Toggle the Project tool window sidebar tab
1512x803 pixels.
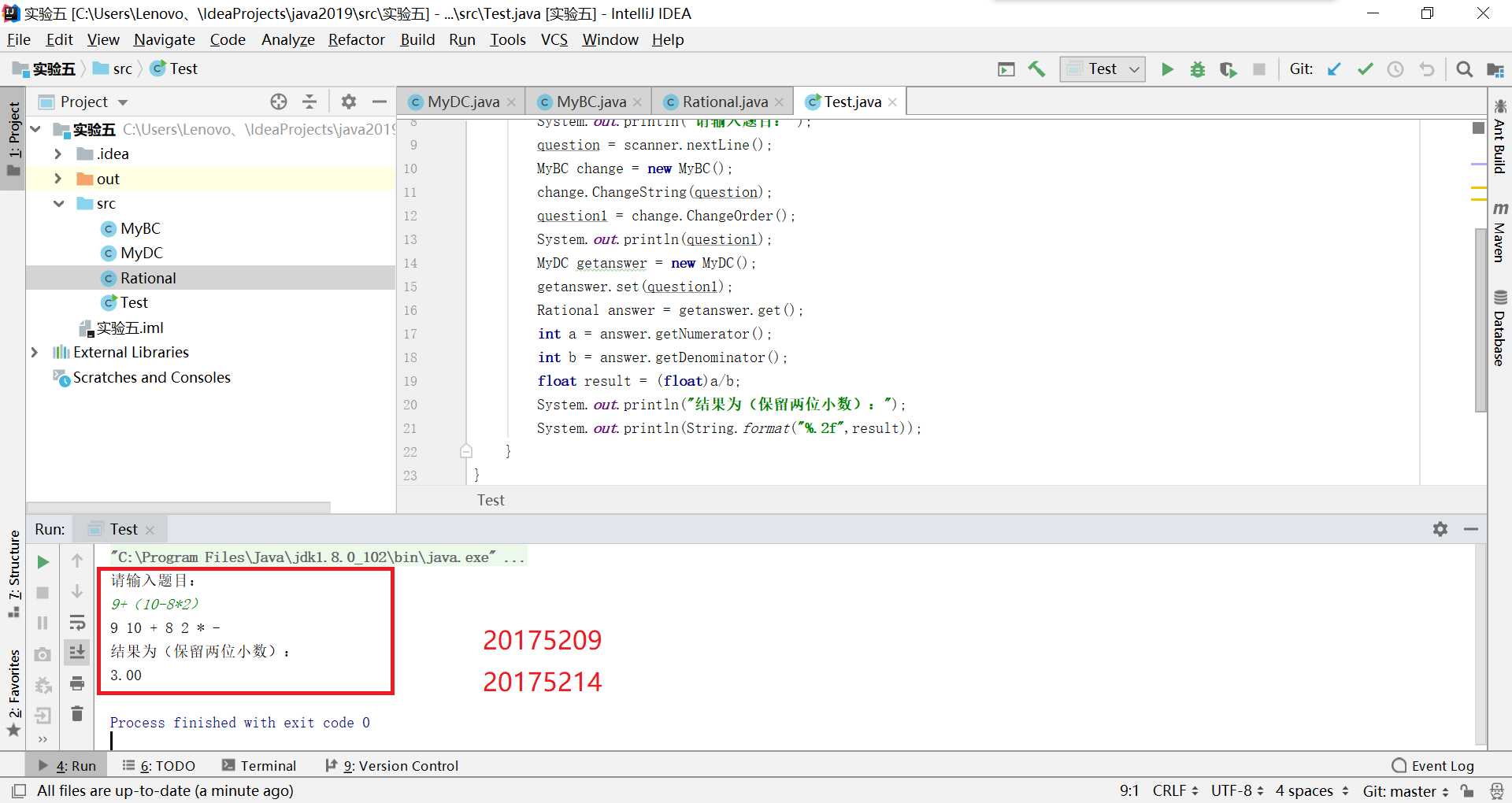(x=13, y=139)
